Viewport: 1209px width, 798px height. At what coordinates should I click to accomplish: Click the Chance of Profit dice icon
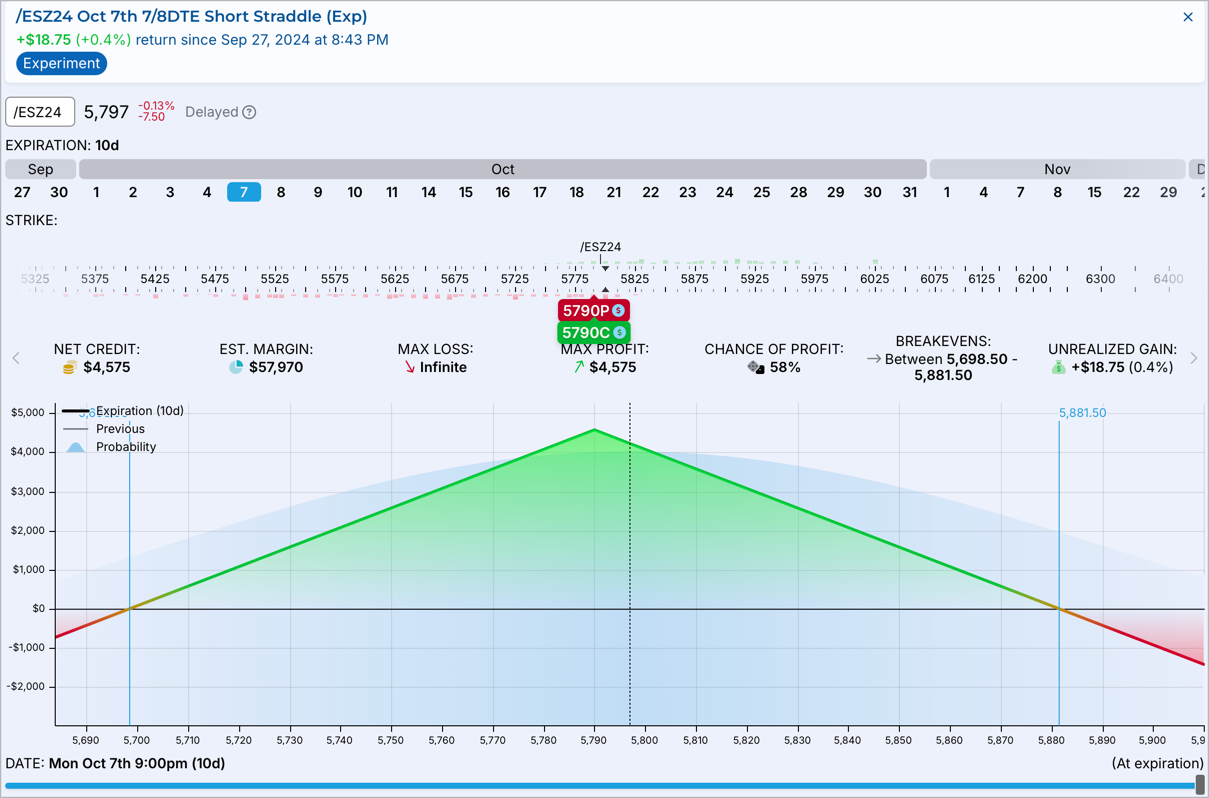[756, 368]
